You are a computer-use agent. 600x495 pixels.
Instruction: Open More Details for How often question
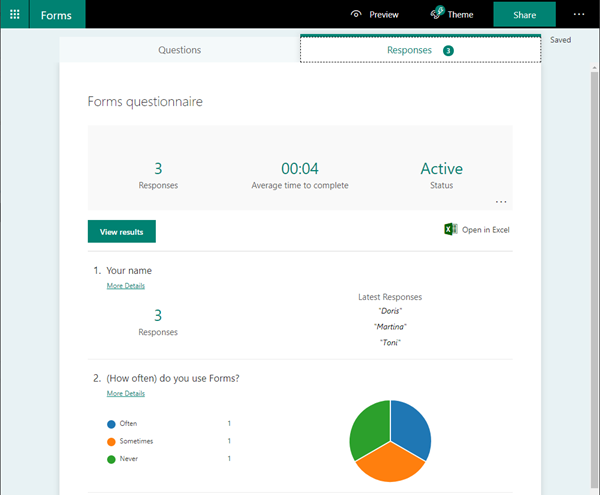(x=126, y=393)
